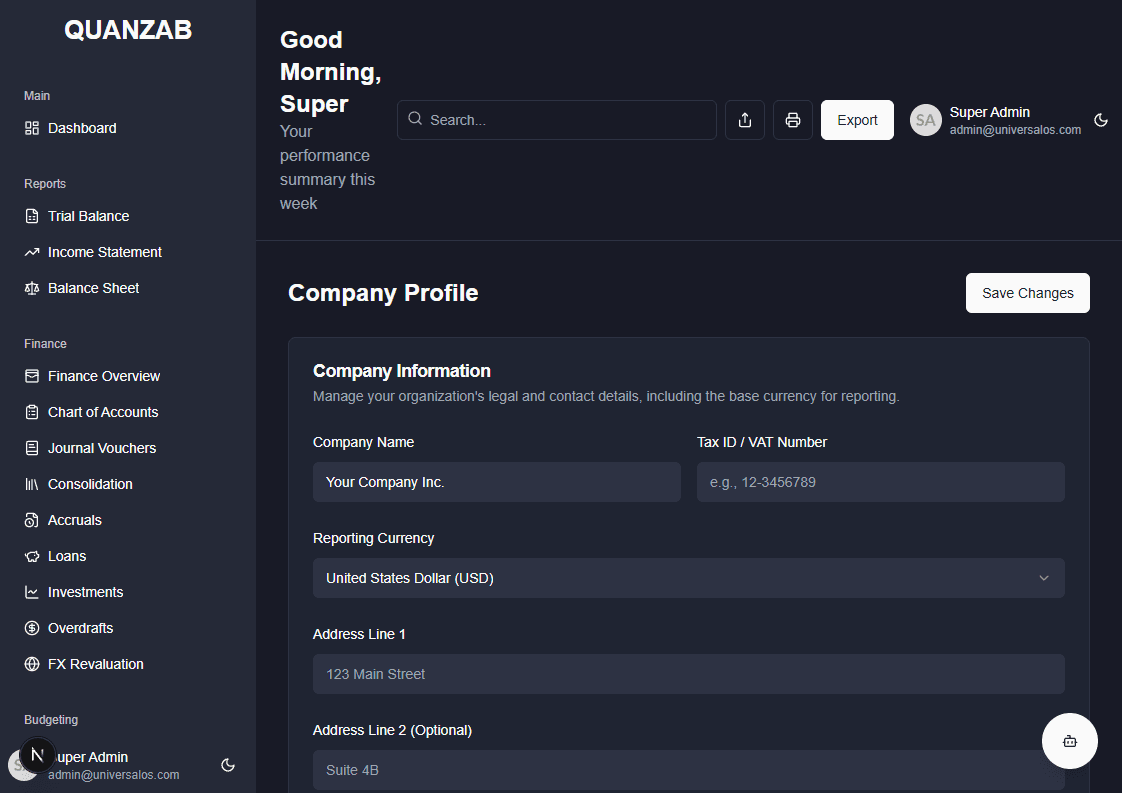The height and width of the screenshot is (793, 1122).
Task: Focus the Search input field
Action: [x=557, y=120]
